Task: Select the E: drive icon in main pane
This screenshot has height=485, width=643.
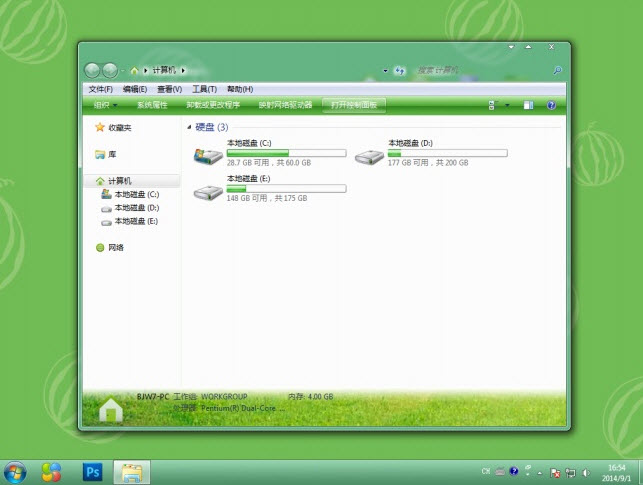Action: click(208, 192)
